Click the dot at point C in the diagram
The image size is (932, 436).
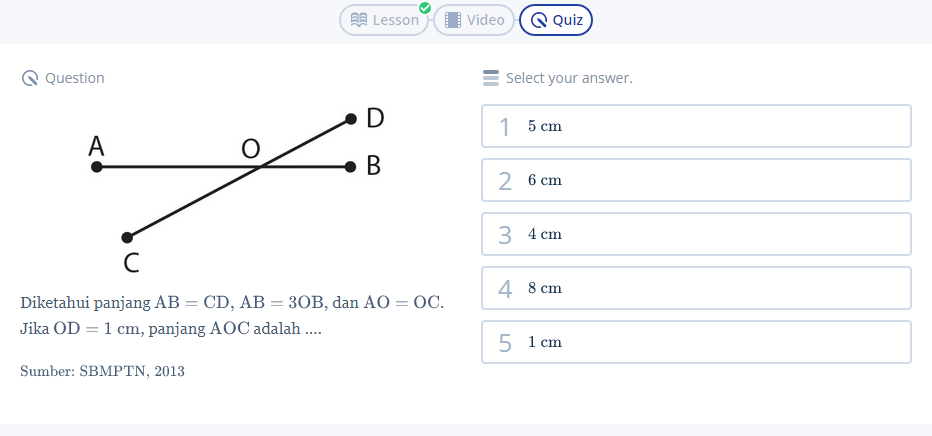click(127, 238)
